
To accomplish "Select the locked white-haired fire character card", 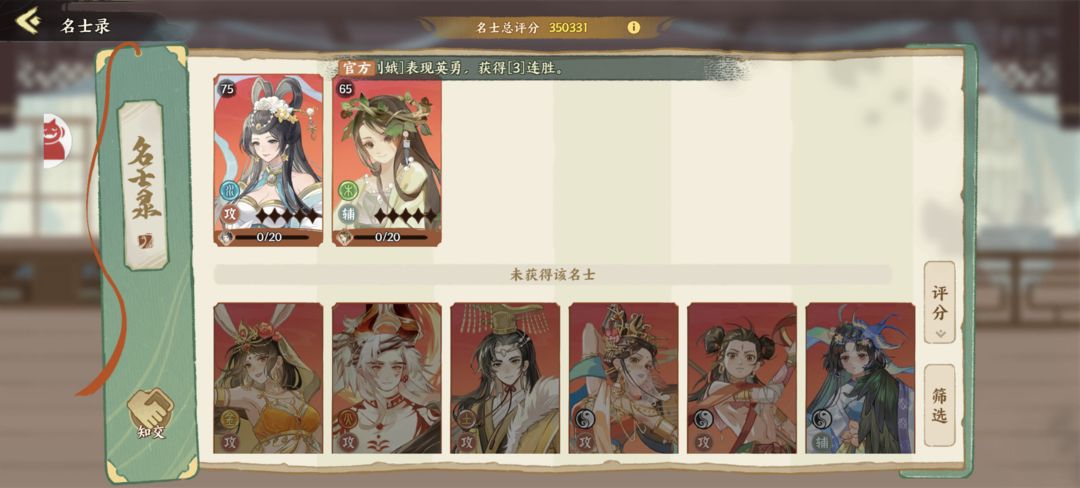I will 386,378.
